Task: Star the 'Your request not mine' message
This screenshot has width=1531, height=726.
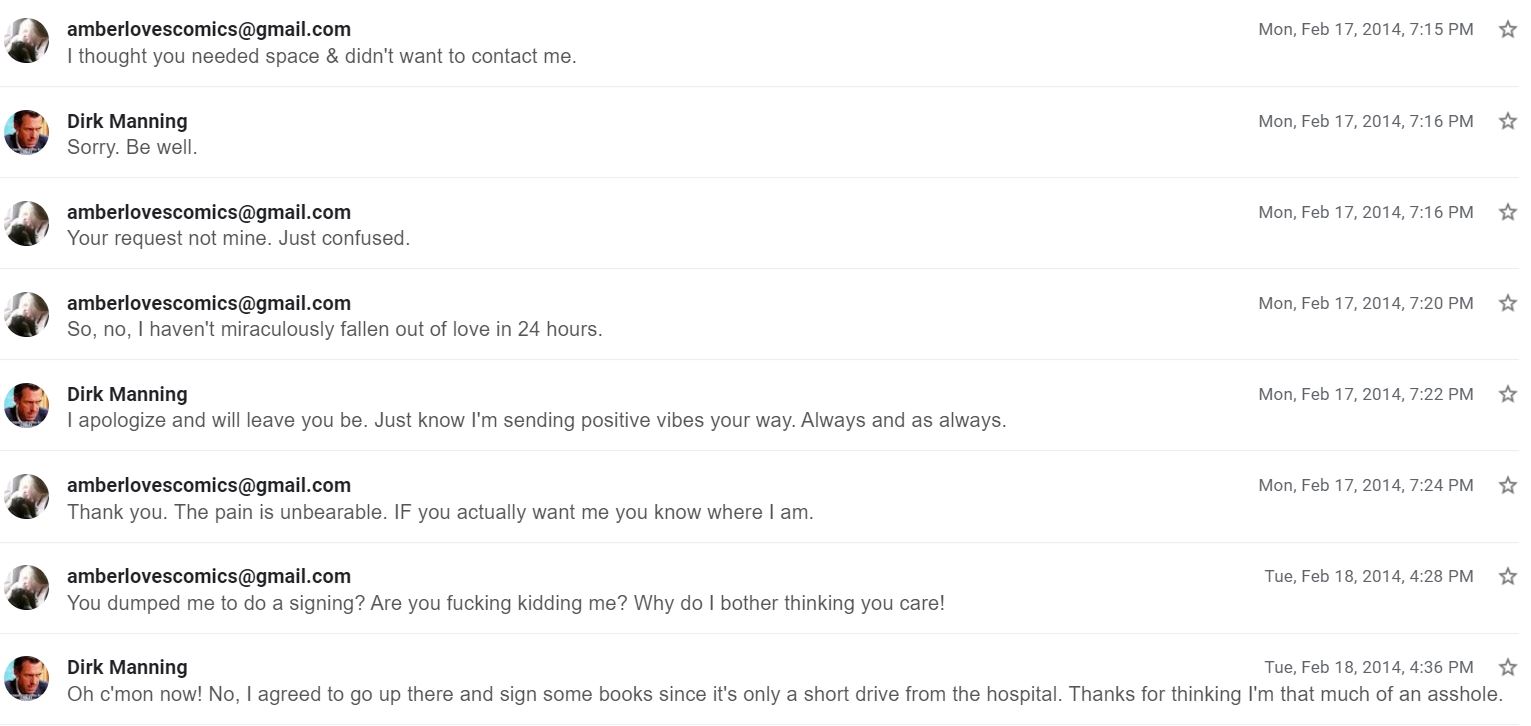Action: [x=1507, y=212]
